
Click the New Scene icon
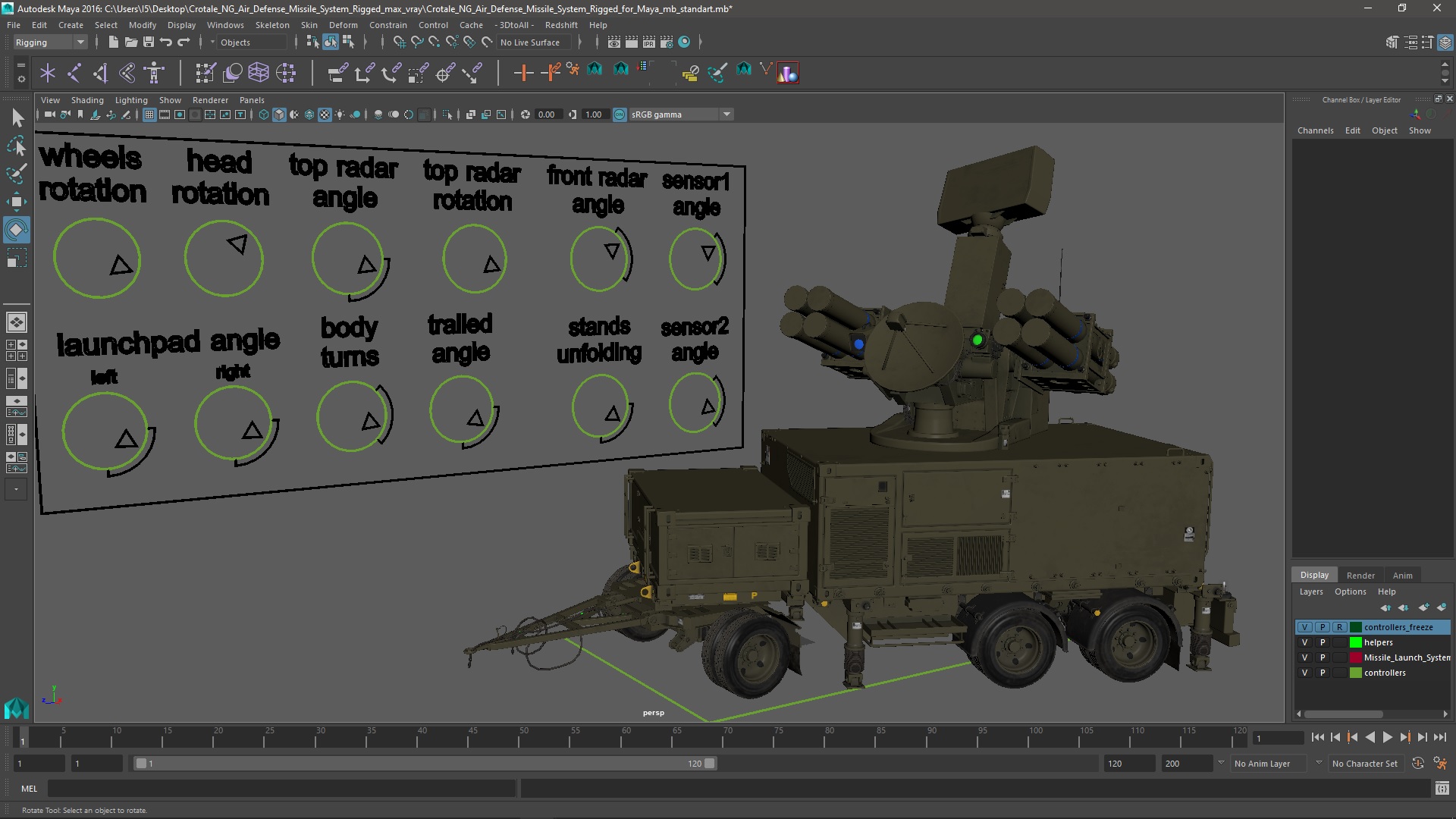(113, 42)
